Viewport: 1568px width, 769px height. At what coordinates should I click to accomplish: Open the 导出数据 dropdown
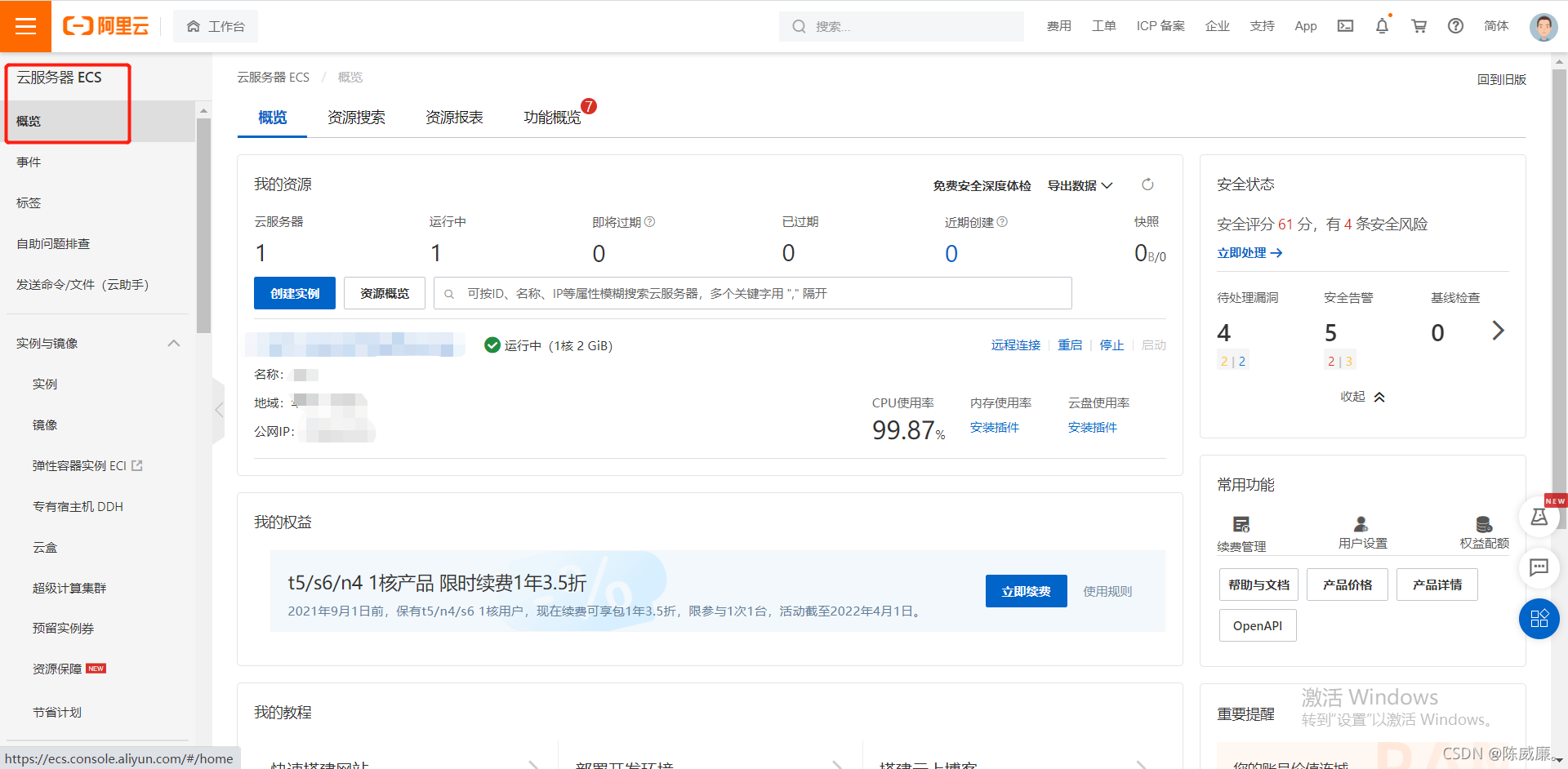1079,185
